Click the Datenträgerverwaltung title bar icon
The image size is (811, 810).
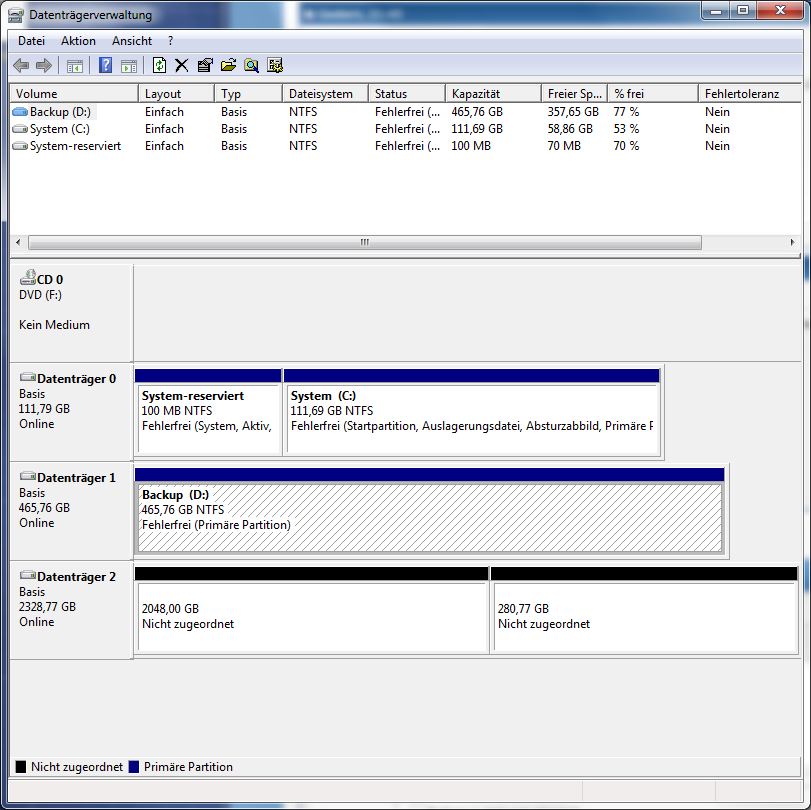16,16
